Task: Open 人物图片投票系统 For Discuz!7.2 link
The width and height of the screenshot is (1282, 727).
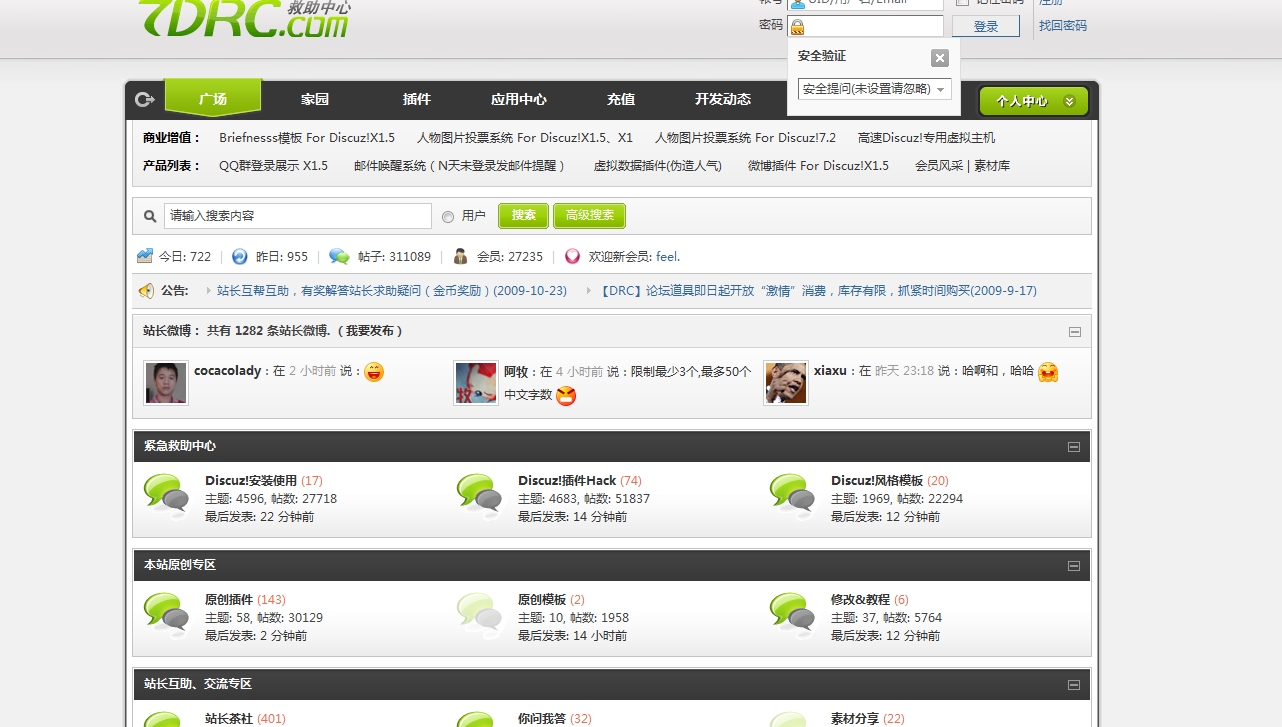Action: pos(745,138)
